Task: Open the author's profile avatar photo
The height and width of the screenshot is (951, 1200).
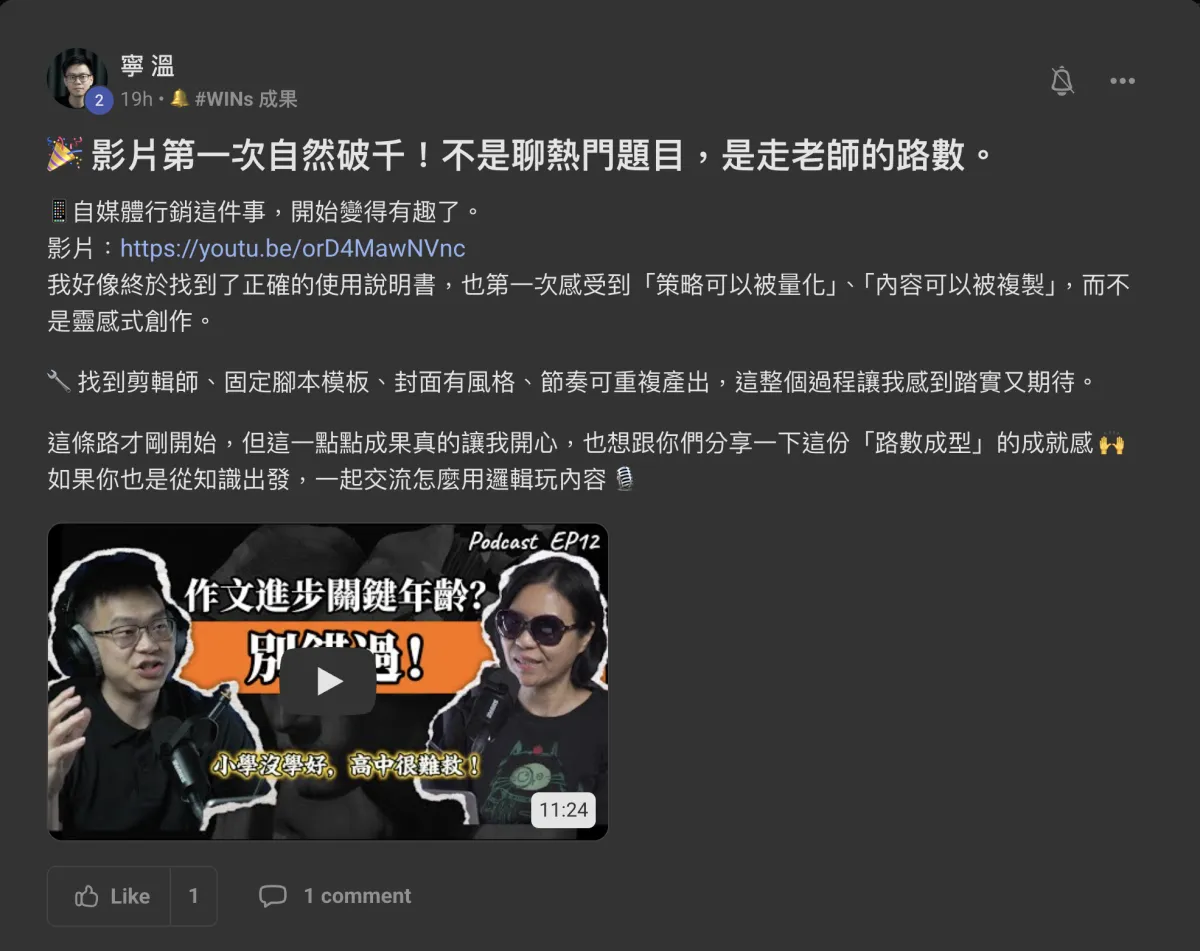Action: (x=77, y=78)
